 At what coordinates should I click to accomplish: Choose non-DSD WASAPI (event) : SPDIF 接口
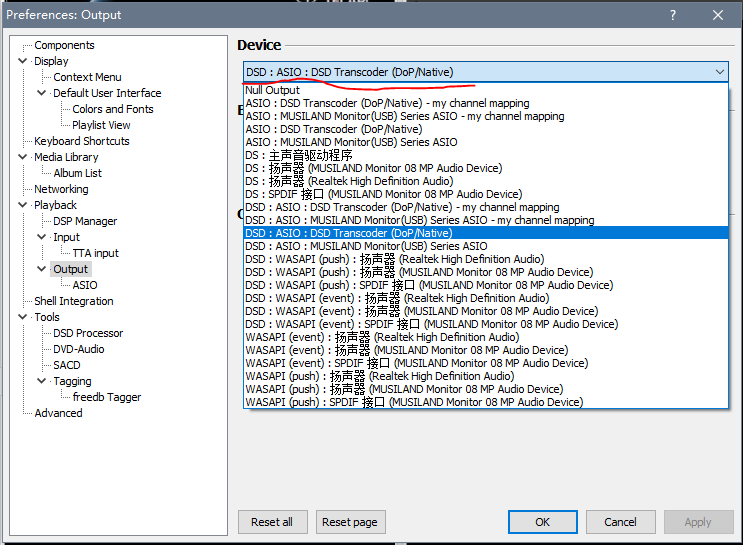[x=486, y=363]
